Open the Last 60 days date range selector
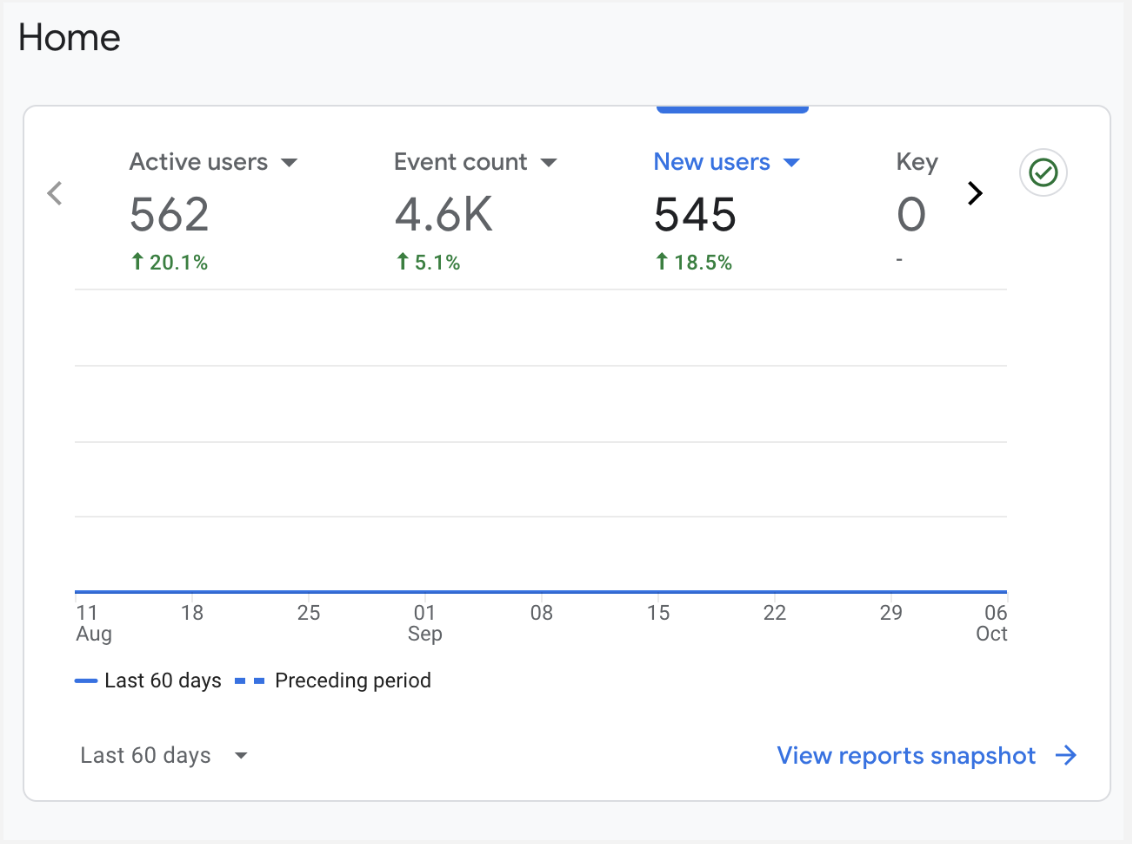The image size is (1132, 844). (x=163, y=756)
